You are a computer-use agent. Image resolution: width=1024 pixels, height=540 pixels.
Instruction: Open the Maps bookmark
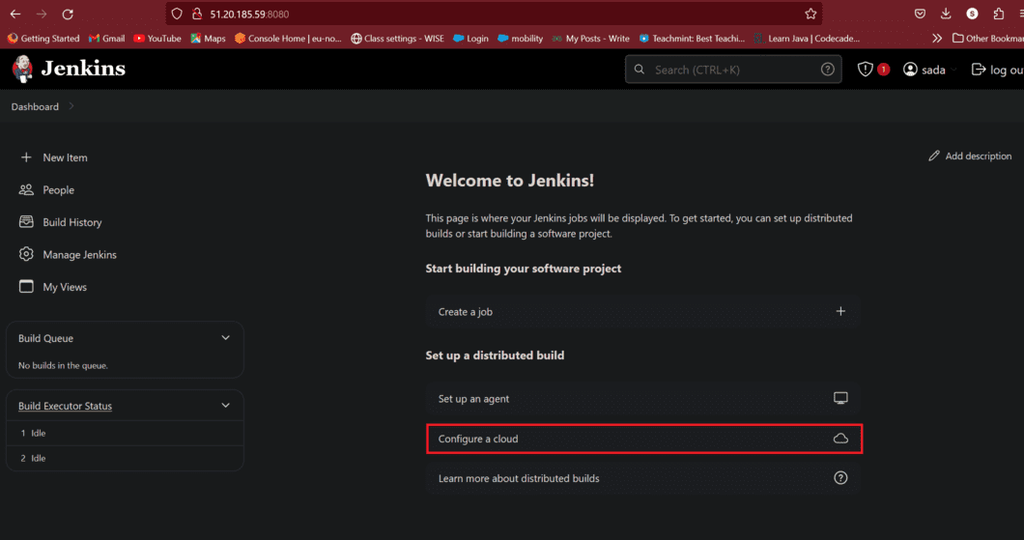208,39
